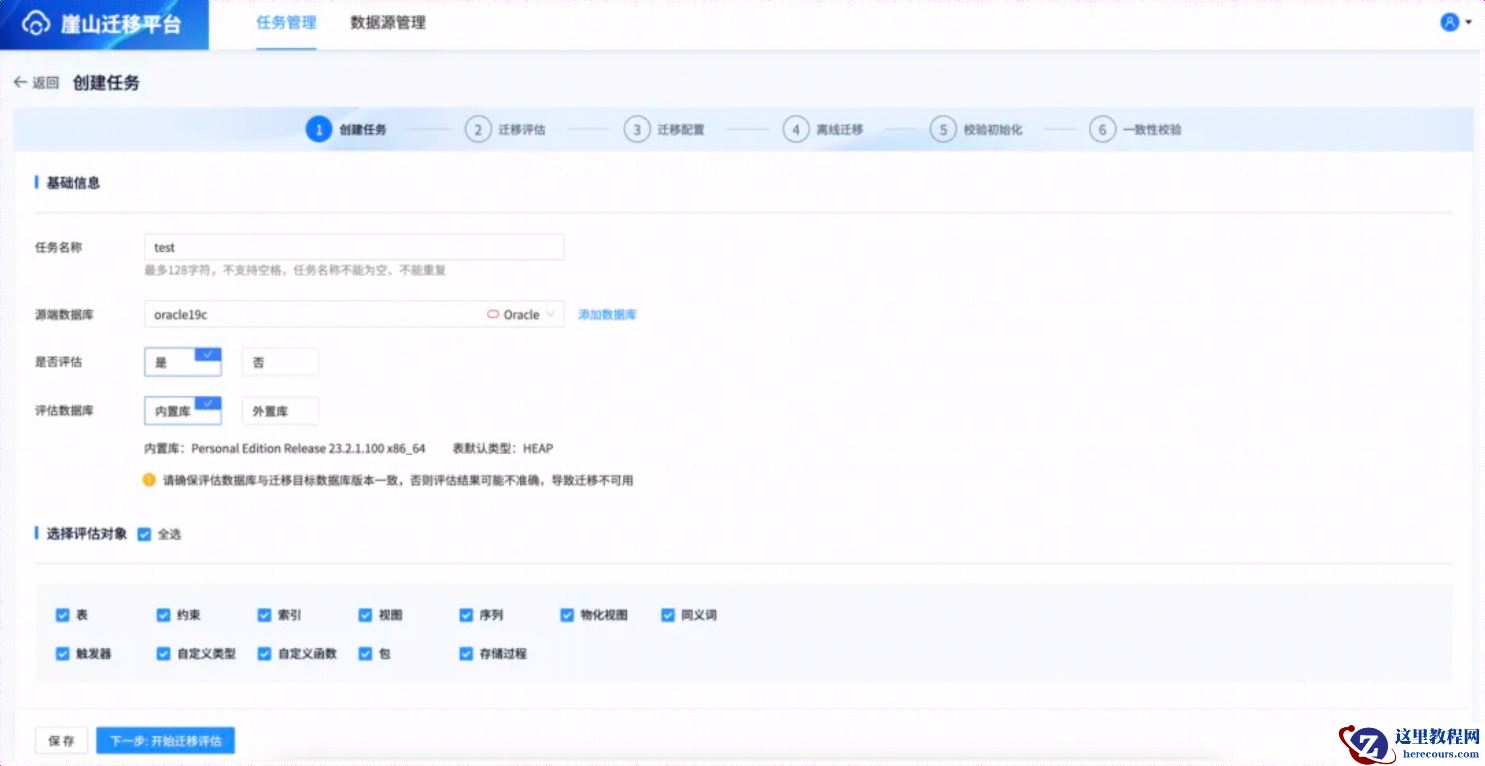Uncheck the 存储过程 checkbox
Viewport: 1485px width, 766px height.
point(466,654)
